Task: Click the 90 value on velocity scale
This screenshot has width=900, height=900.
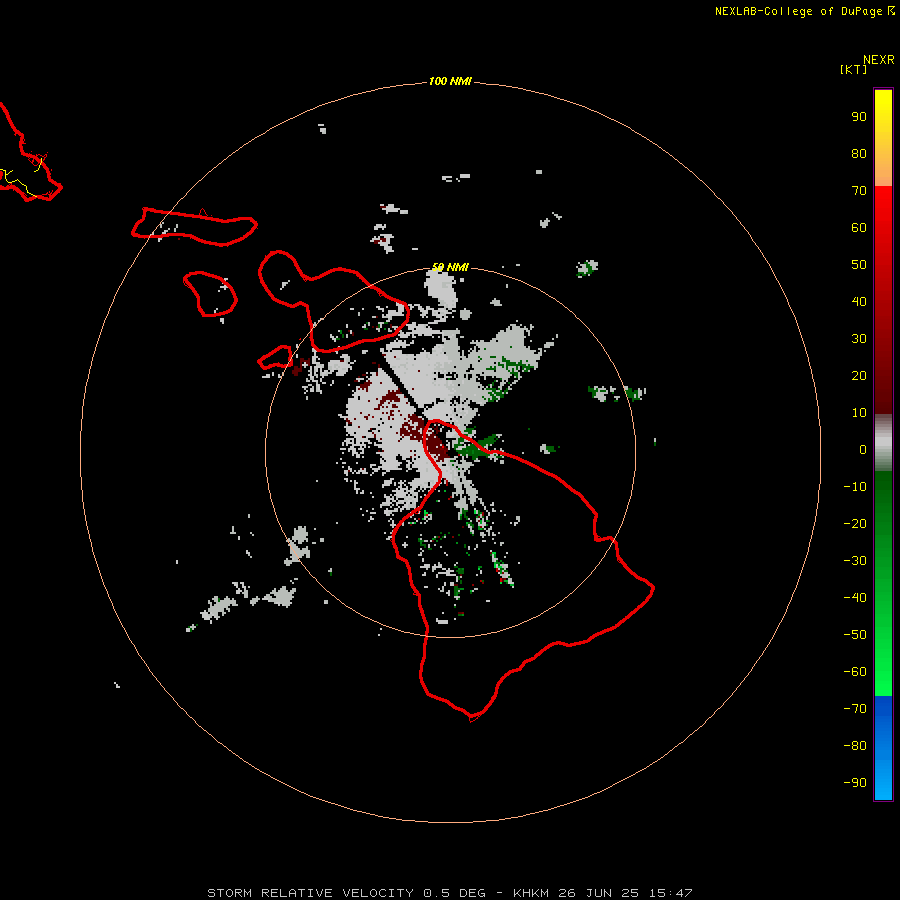Action: coord(859,117)
